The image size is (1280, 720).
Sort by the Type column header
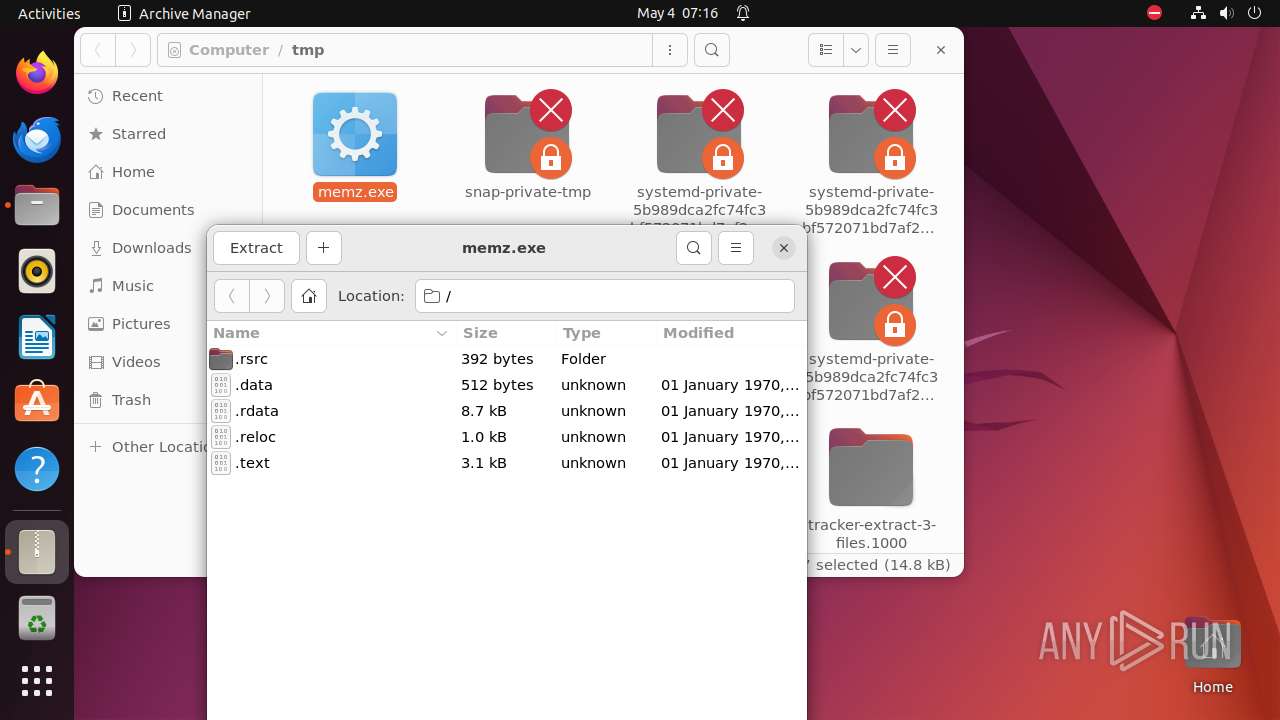(x=605, y=333)
